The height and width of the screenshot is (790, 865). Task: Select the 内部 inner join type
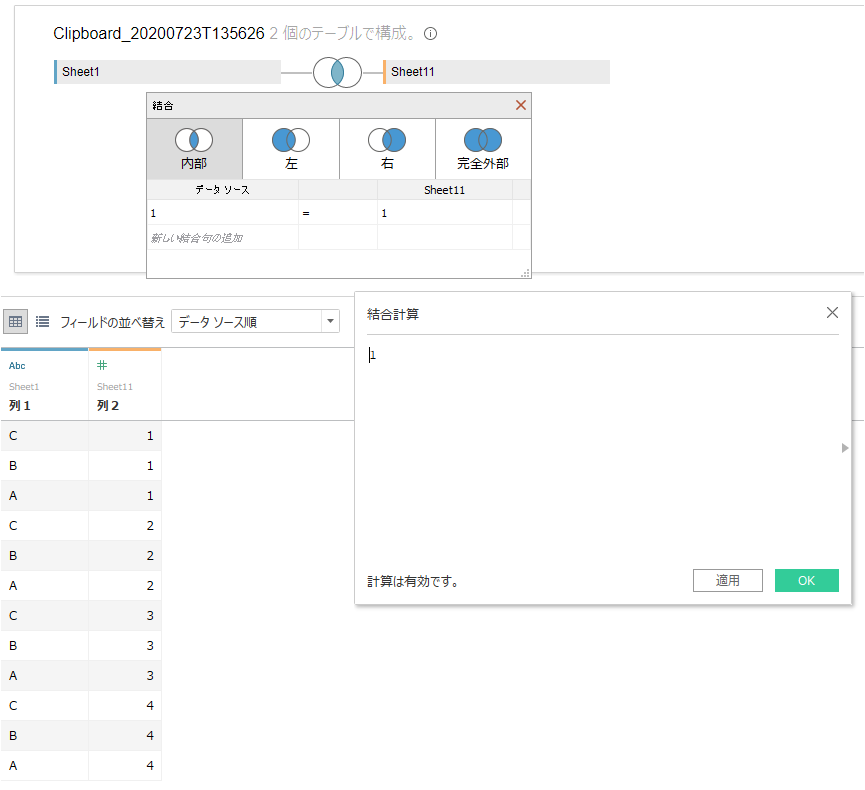coord(194,148)
